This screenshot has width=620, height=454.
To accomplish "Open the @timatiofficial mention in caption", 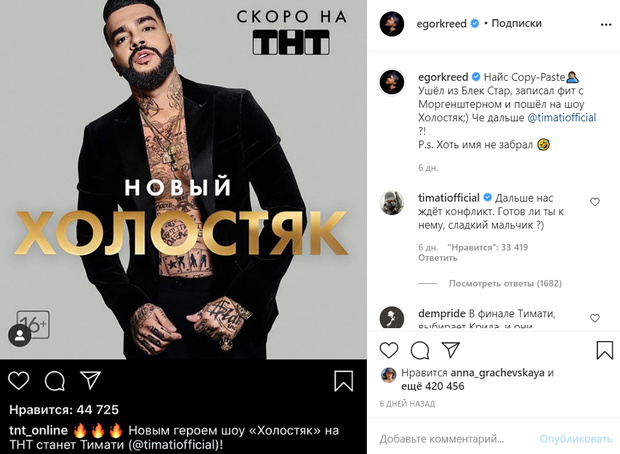I will (561, 117).
